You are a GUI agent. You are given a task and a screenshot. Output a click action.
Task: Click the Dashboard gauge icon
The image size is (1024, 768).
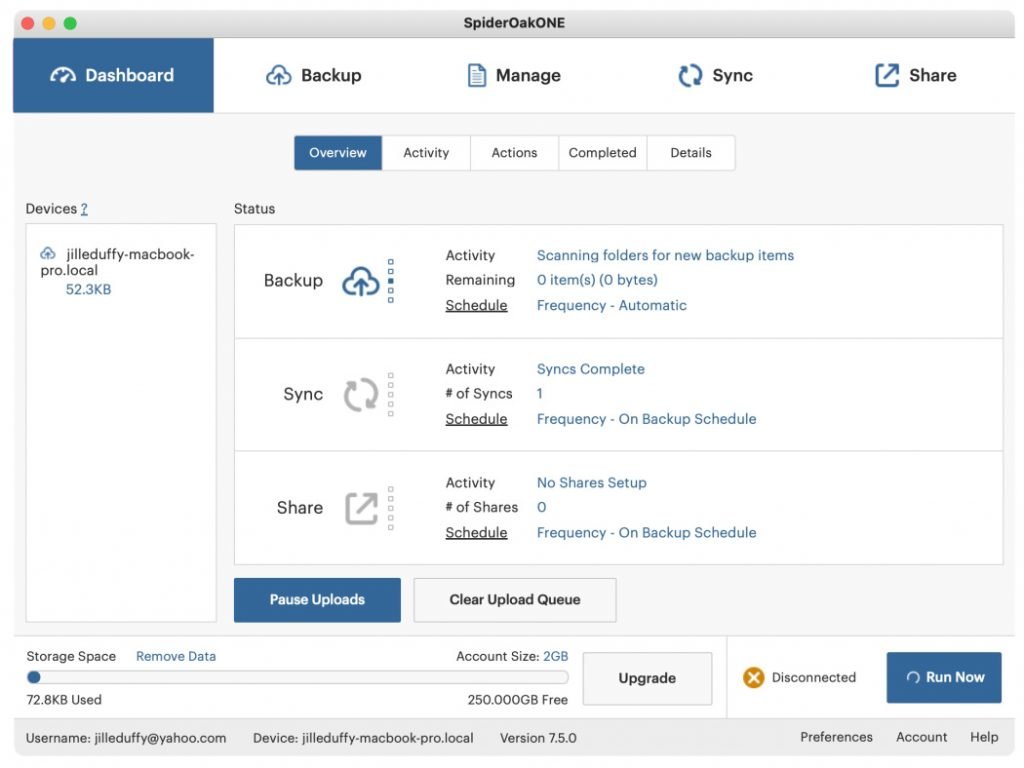[x=63, y=76]
